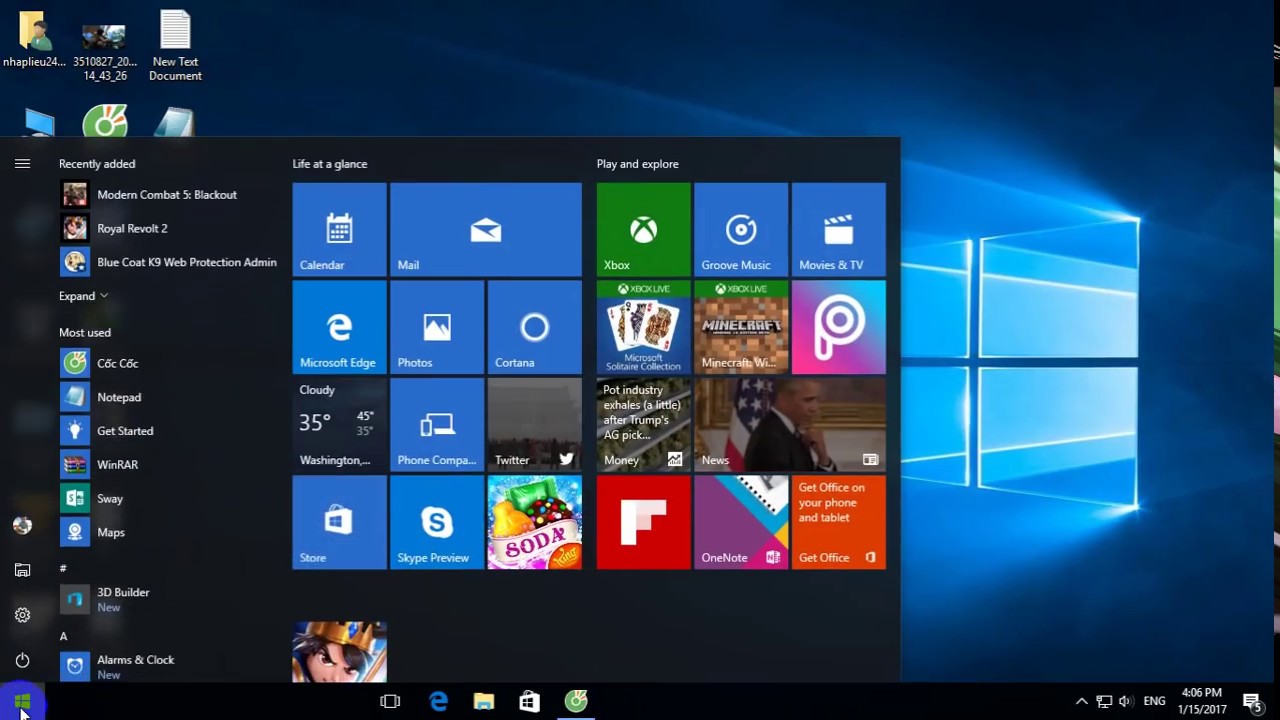Open network status tray icon
This screenshot has height=720, width=1280.
1104,702
